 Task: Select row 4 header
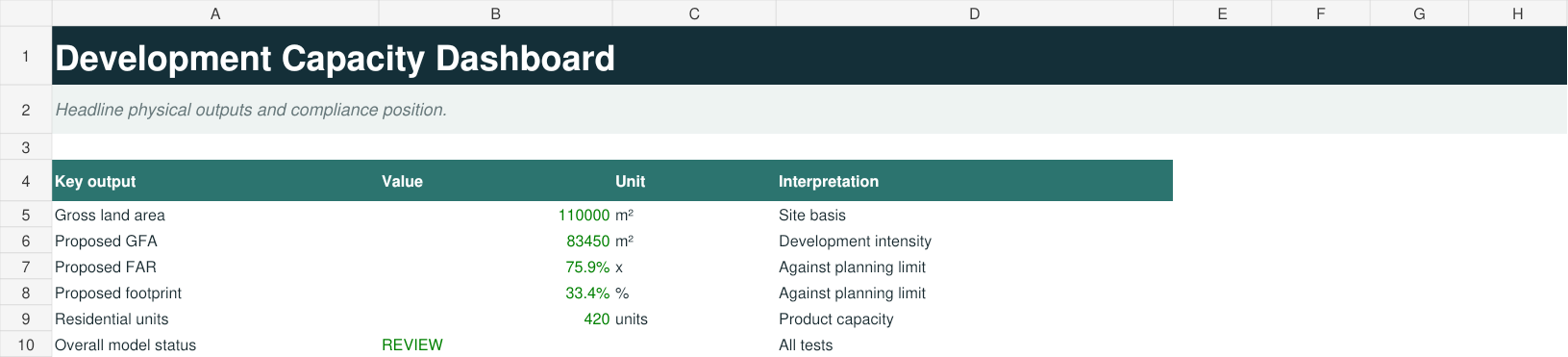26,181
